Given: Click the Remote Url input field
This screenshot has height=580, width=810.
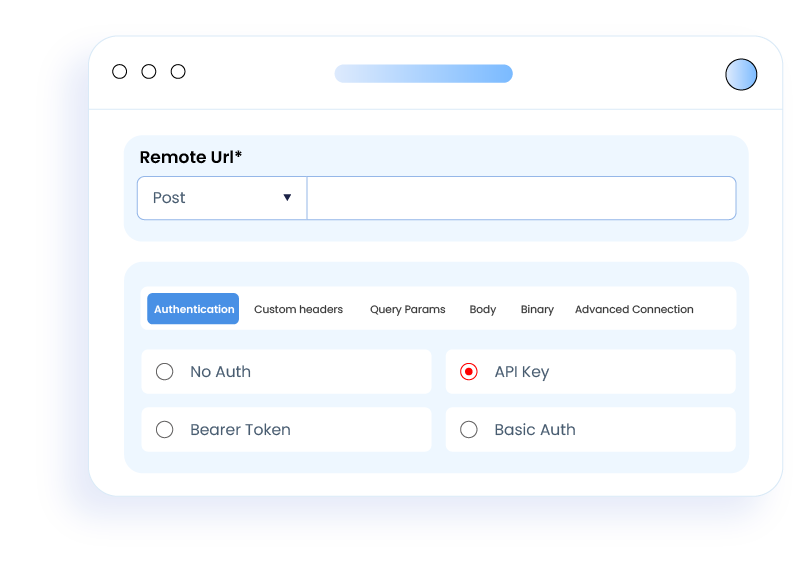Looking at the screenshot, I should [521, 198].
